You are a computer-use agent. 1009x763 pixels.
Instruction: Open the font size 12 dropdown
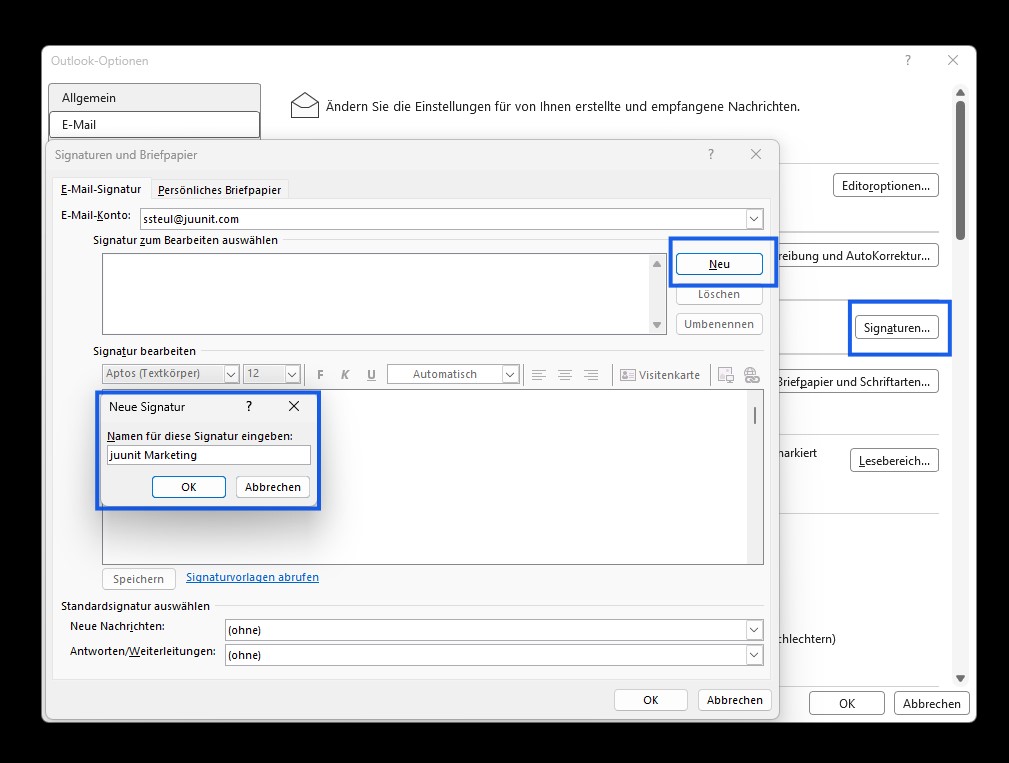[292, 374]
